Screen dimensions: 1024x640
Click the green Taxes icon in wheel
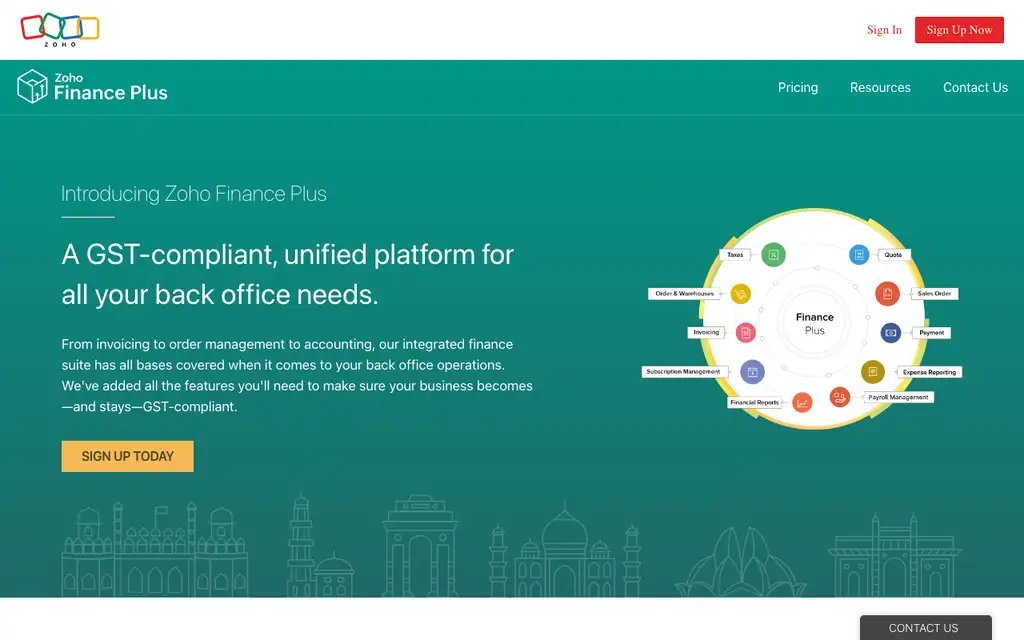773,255
